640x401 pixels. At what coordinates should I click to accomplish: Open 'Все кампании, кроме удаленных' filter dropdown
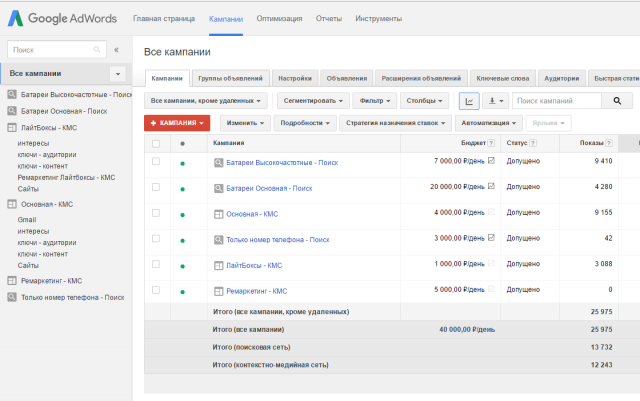[x=206, y=101]
